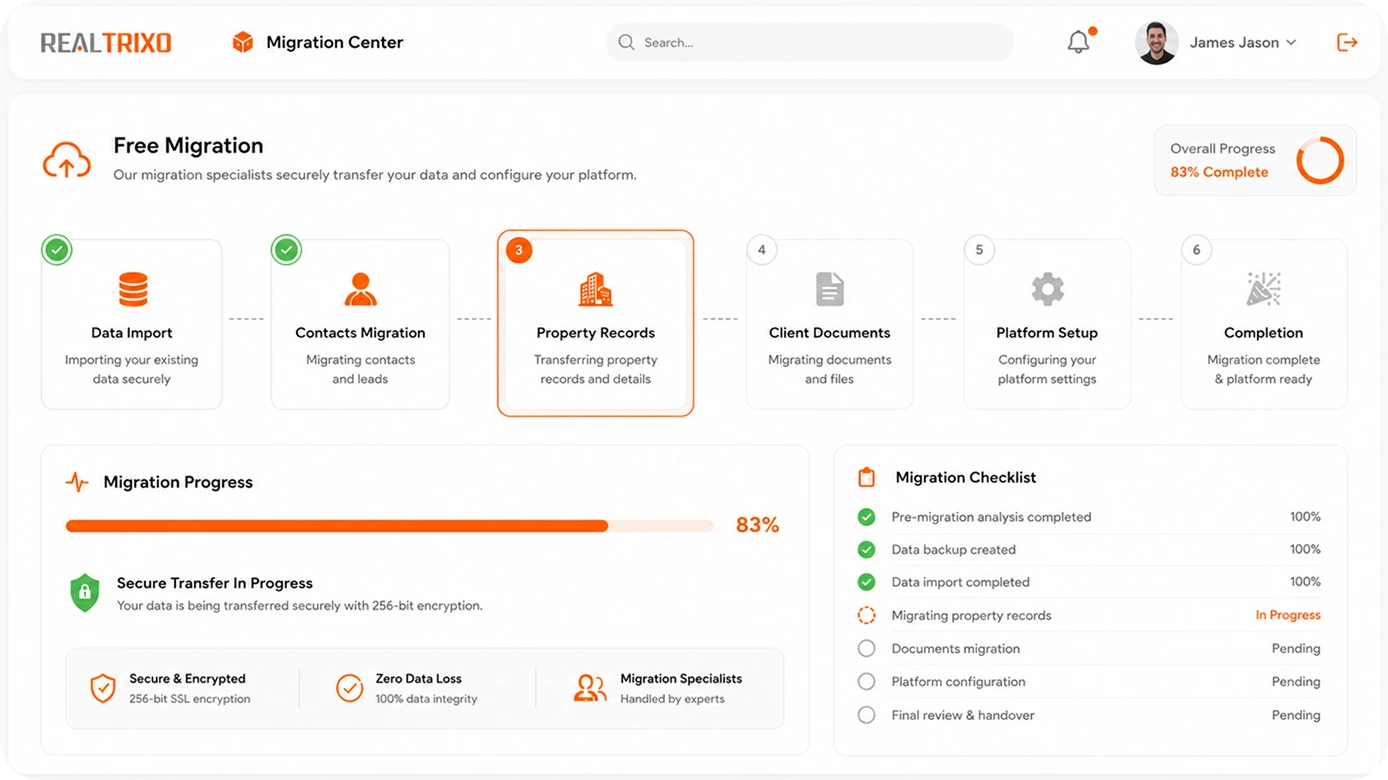Click step number 6 badge on Completion

[x=1196, y=250]
